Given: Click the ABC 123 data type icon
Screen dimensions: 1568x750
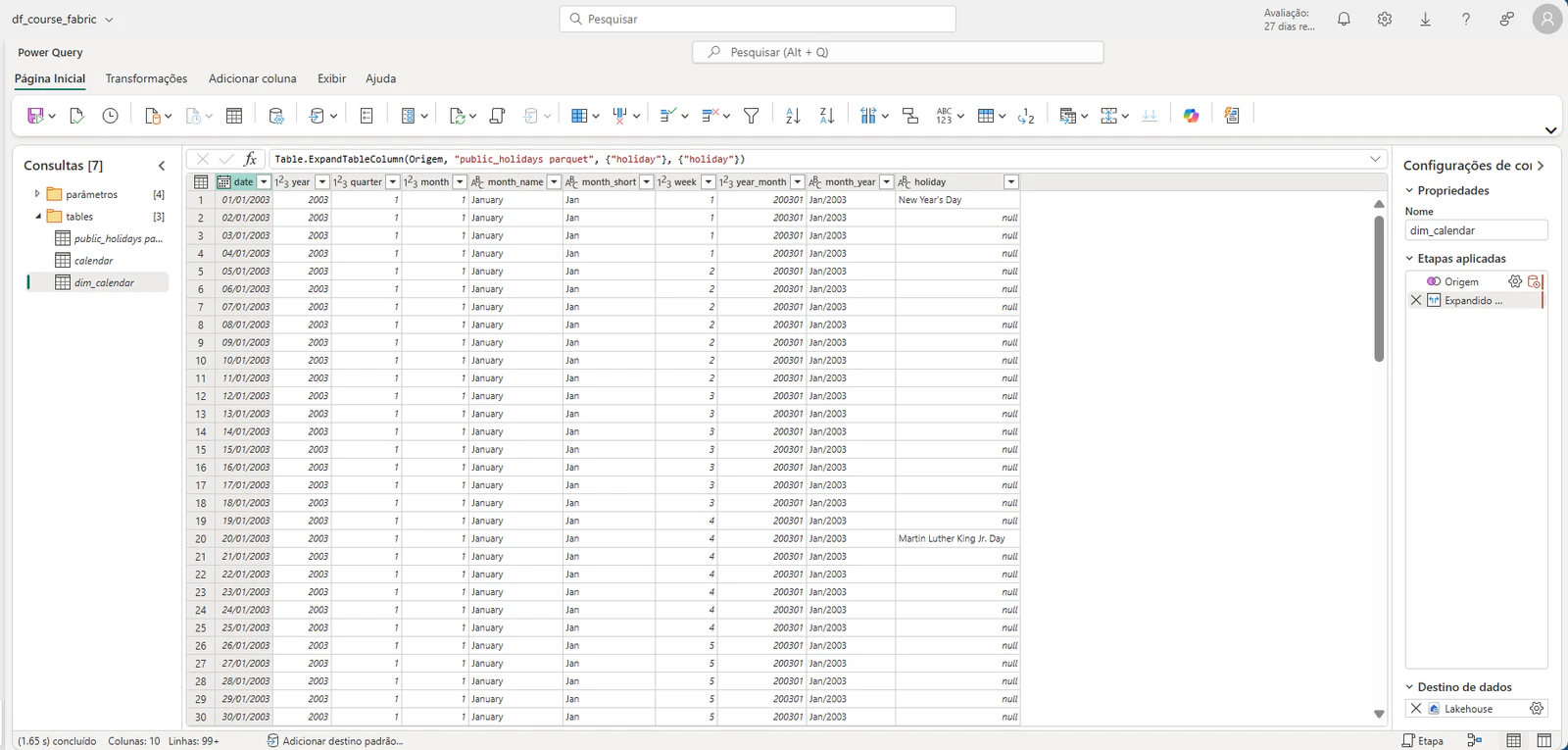Looking at the screenshot, I should pos(945,116).
